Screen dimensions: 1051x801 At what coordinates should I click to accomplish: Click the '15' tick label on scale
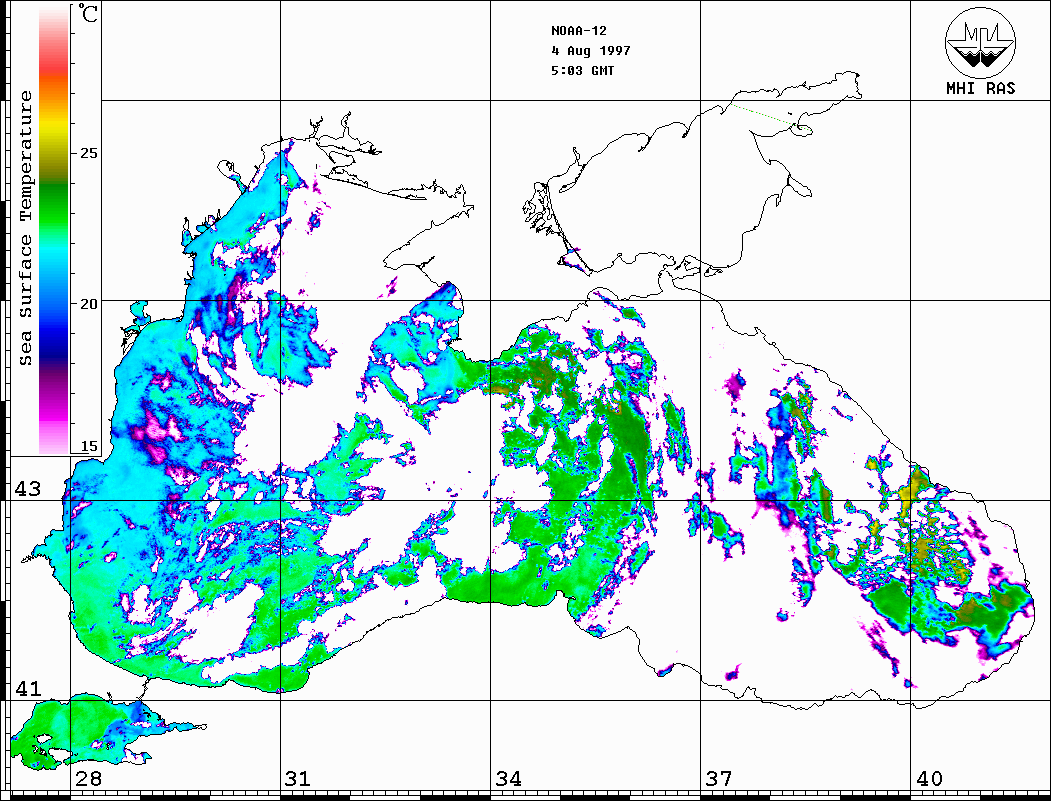point(88,446)
